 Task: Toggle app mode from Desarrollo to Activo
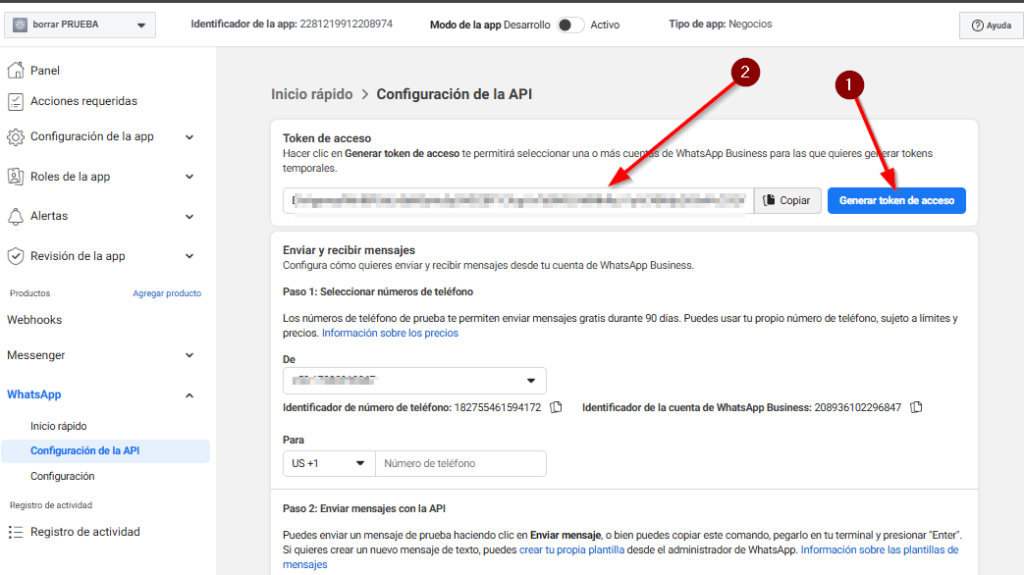pyautogui.click(x=569, y=25)
